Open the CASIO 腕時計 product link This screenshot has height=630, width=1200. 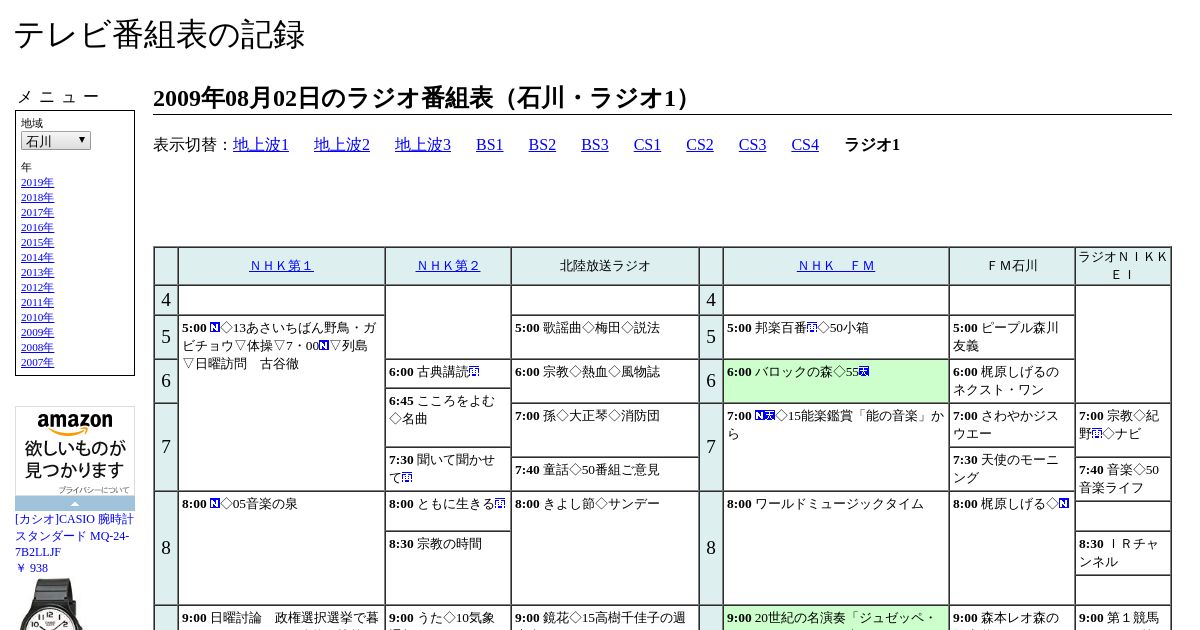74,535
